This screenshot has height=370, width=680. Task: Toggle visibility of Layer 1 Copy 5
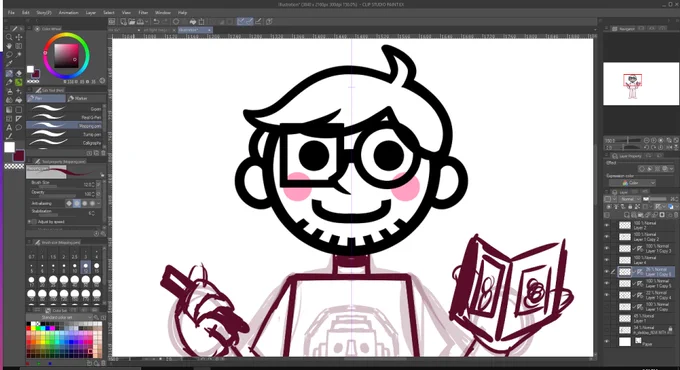pyautogui.click(x=607, y=284)
